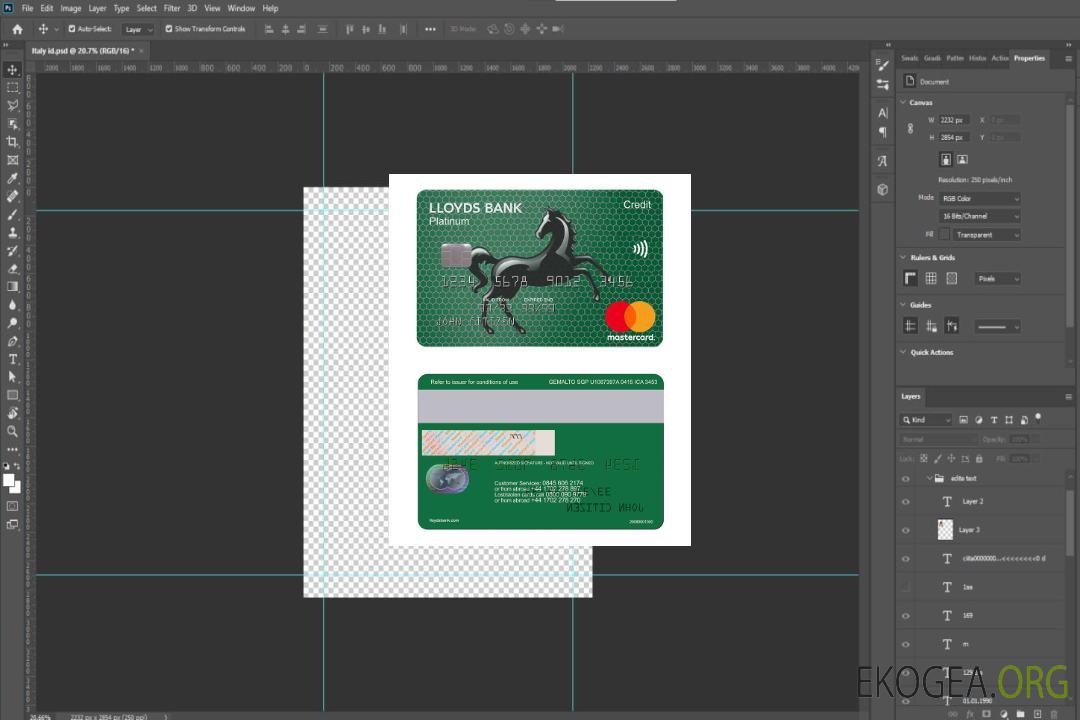Open the Auto-Select Layer dropdown
The width and height of the screenshot is (1080, 720).
click(x=138, y=29)
